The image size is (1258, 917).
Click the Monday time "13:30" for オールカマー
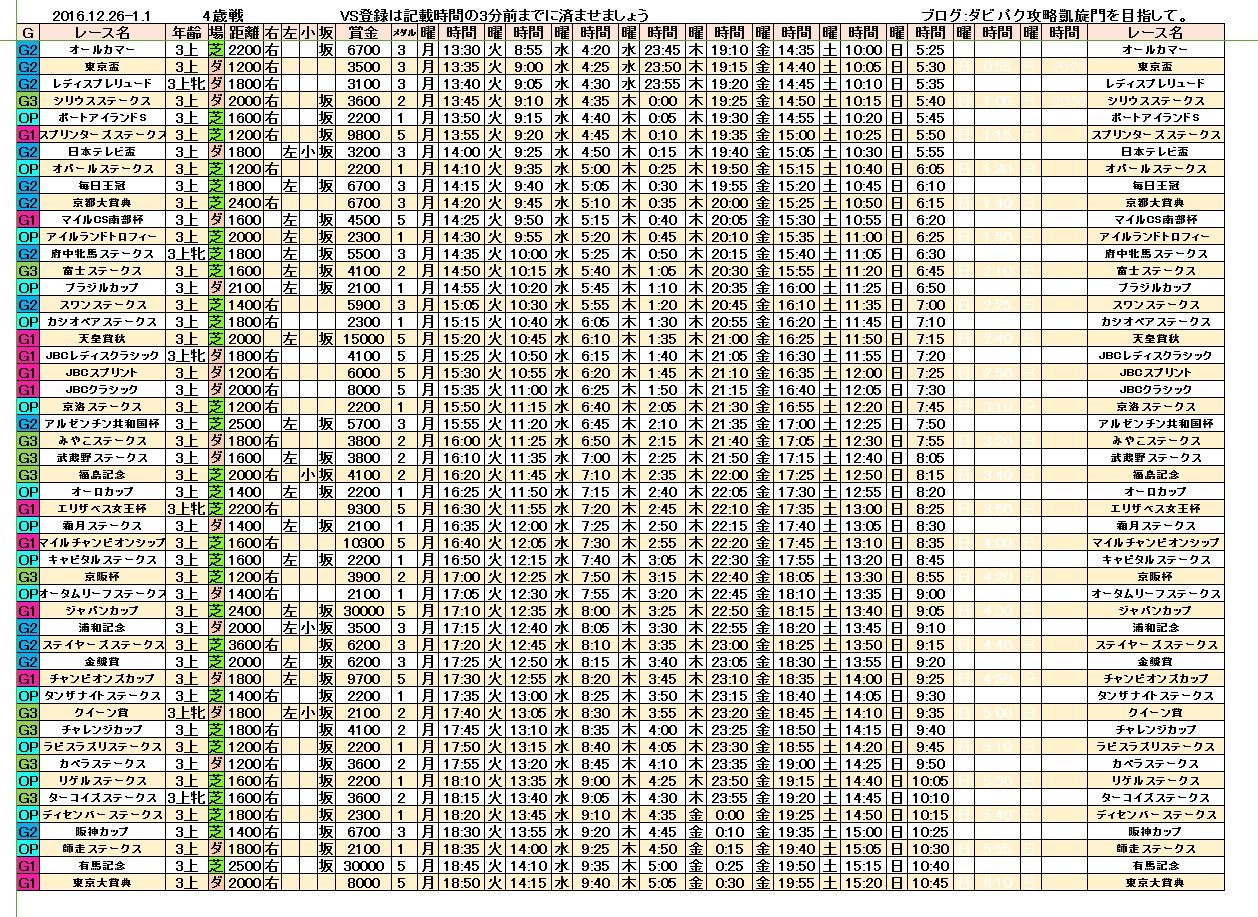click(x=462, y=49)
